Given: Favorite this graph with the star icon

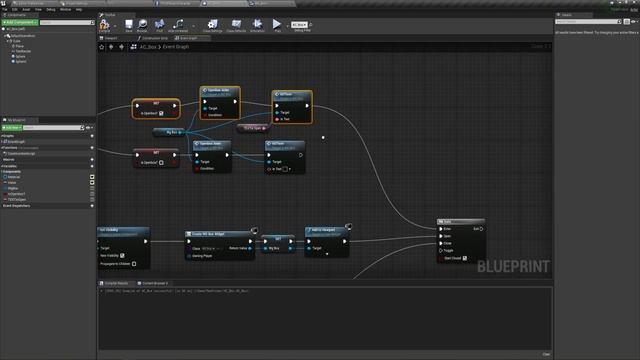Looking at the screenshot, I should (x=102, y=47).
